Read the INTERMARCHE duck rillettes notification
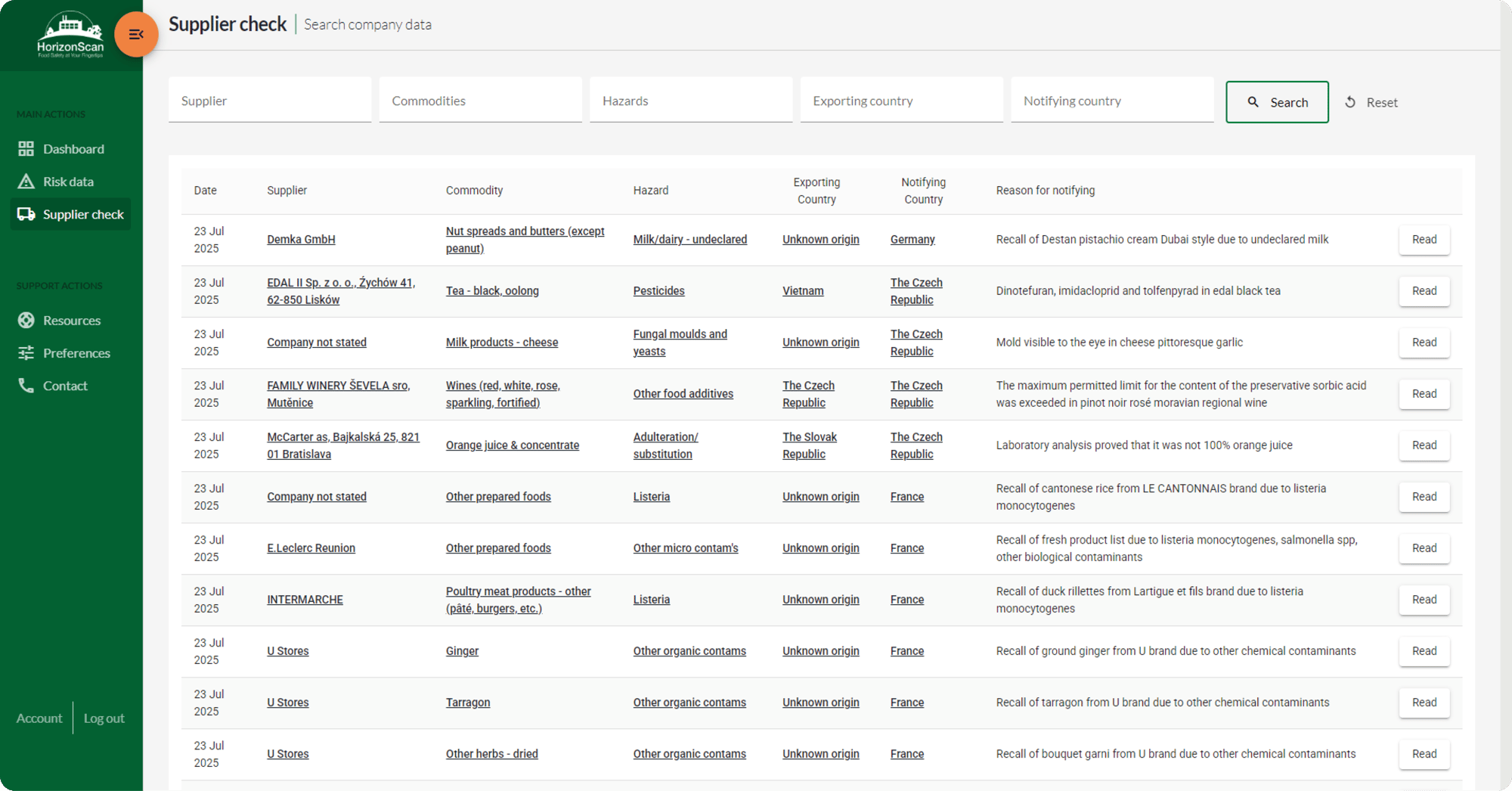Screen dimensions: 1512x791 pos(1424,600)
